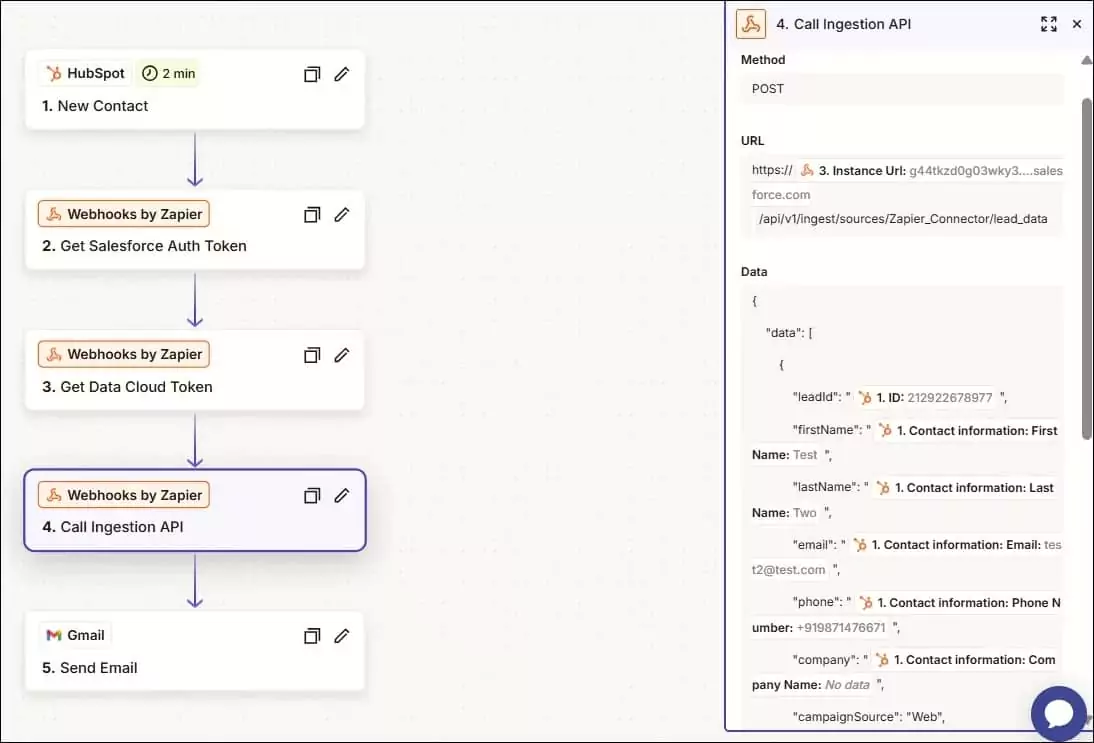Screen dimensions: 1094x743
Task: Click the panel's vertical scrollbar thumb
Action: click(x=1086, y=269)
